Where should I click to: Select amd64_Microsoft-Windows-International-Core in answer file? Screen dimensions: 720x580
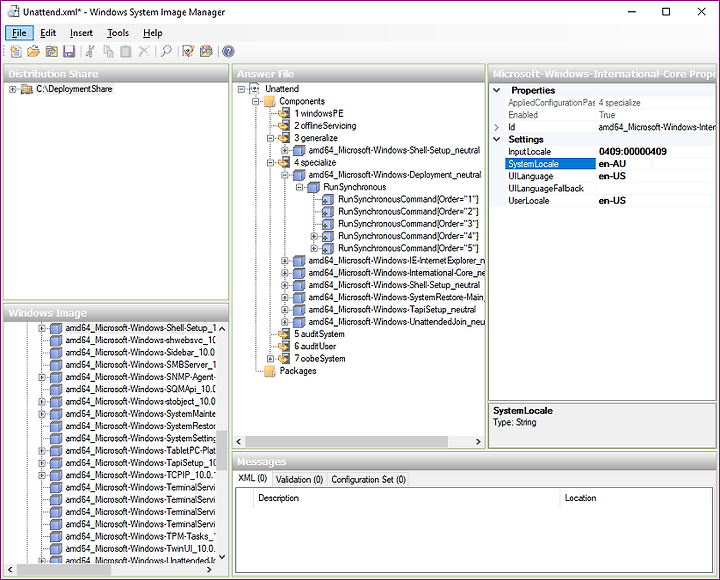pyautogui.click(x=396, y=273)
